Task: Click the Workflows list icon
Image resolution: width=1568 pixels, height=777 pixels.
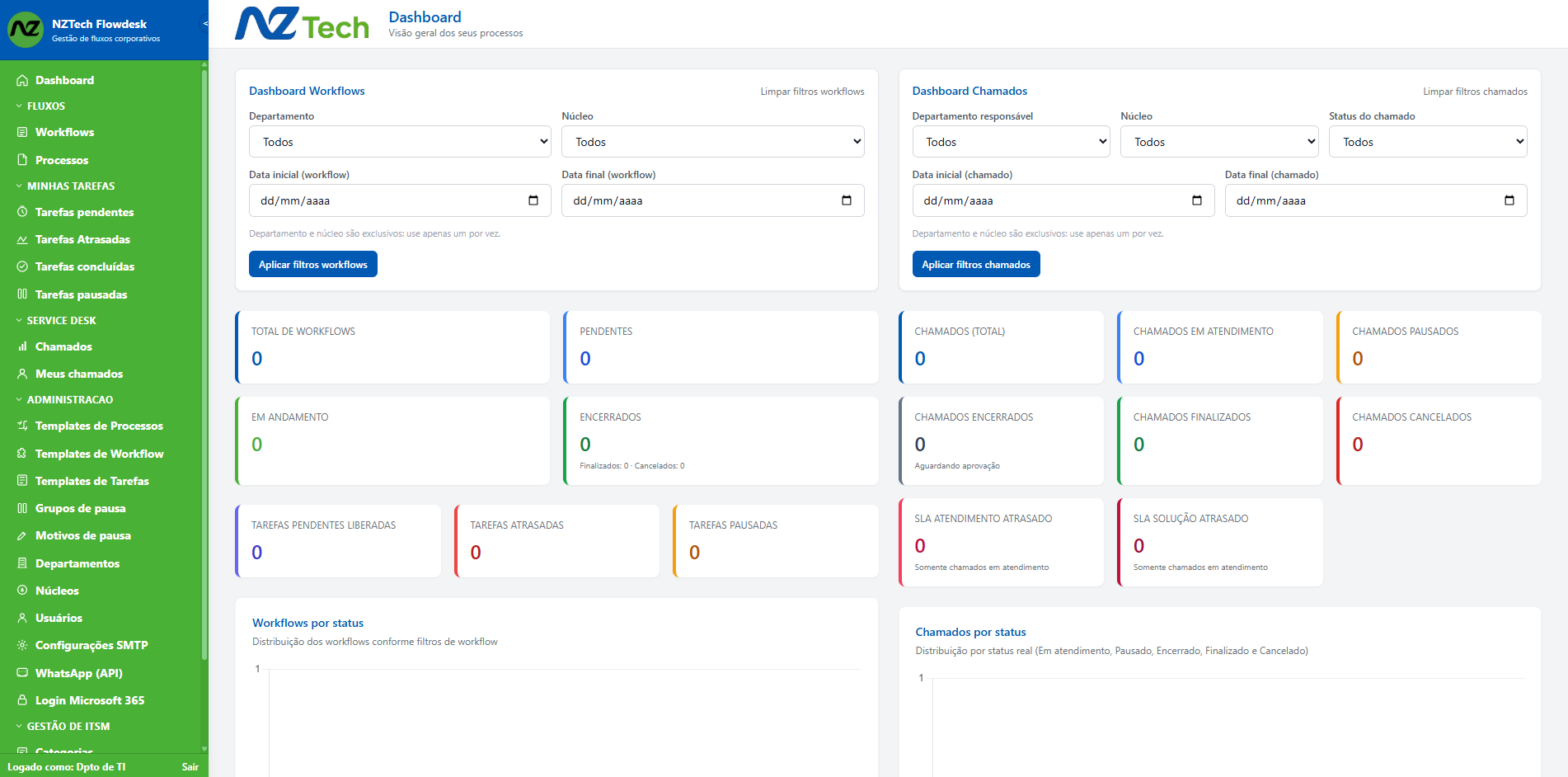Action: pyautogui.click(x=22, y=132)
